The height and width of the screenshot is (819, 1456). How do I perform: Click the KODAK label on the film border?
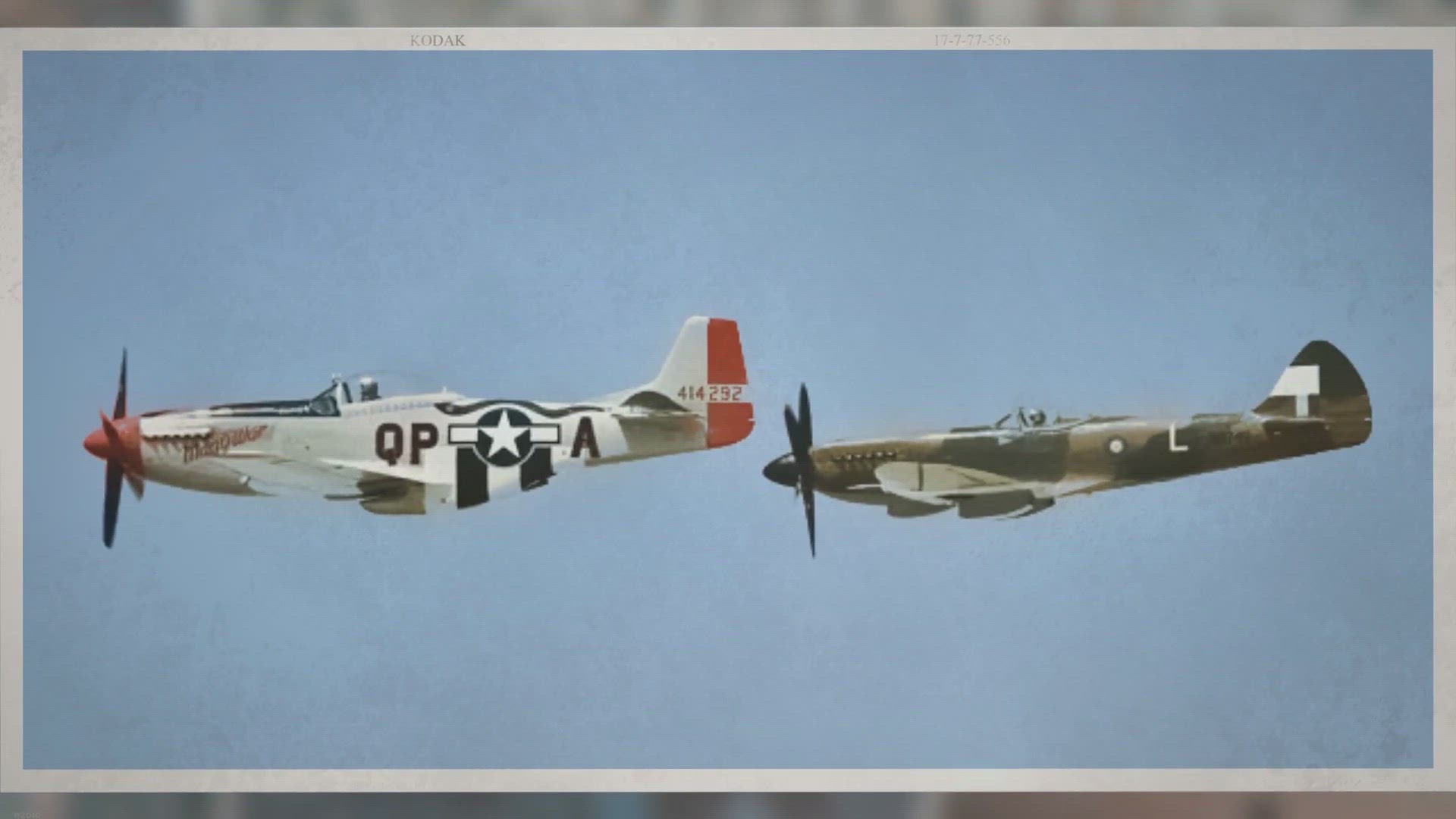pyautogui.click(x=438, y=41)
